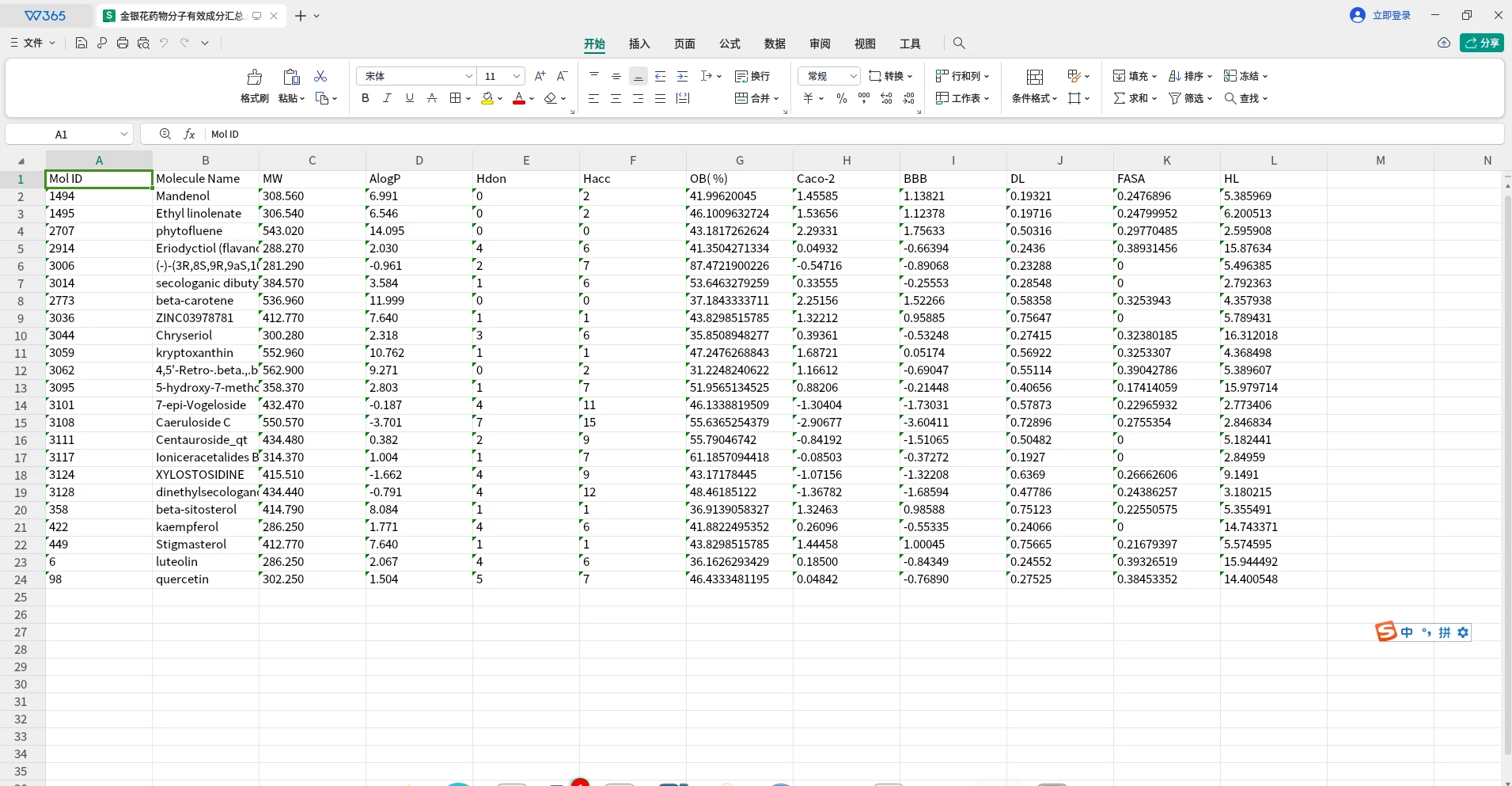Click the 排序 sort button

click(x=1191, y=76)
